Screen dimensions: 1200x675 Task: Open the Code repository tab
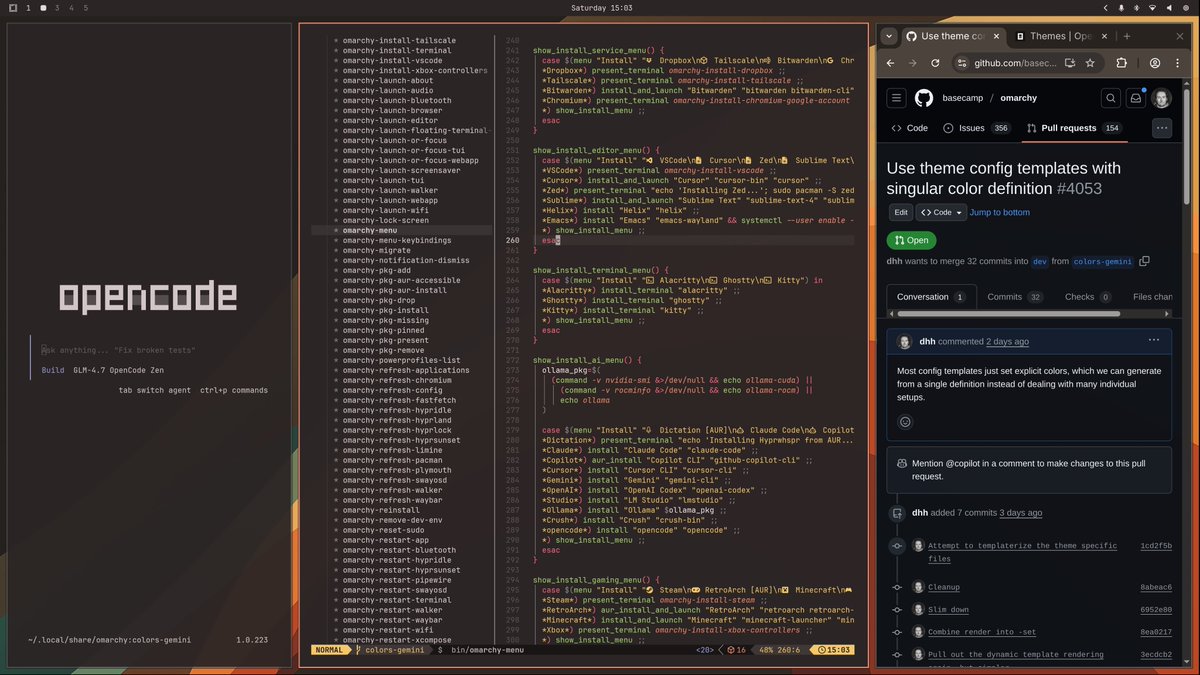click(910, 128)
